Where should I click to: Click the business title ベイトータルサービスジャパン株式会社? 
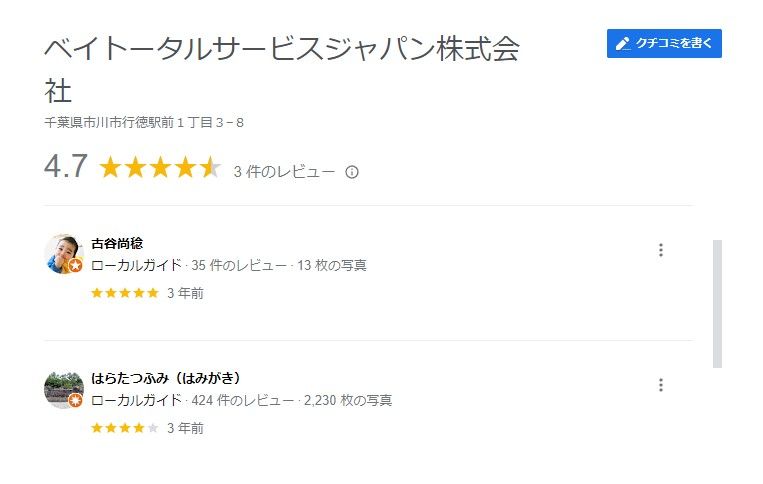tap(281, 50)
